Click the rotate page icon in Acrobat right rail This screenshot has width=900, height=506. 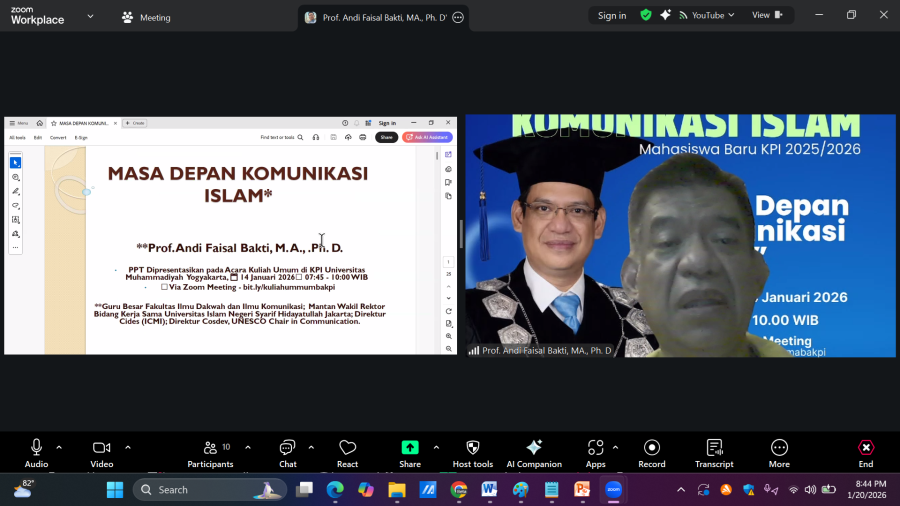point(449,312)
